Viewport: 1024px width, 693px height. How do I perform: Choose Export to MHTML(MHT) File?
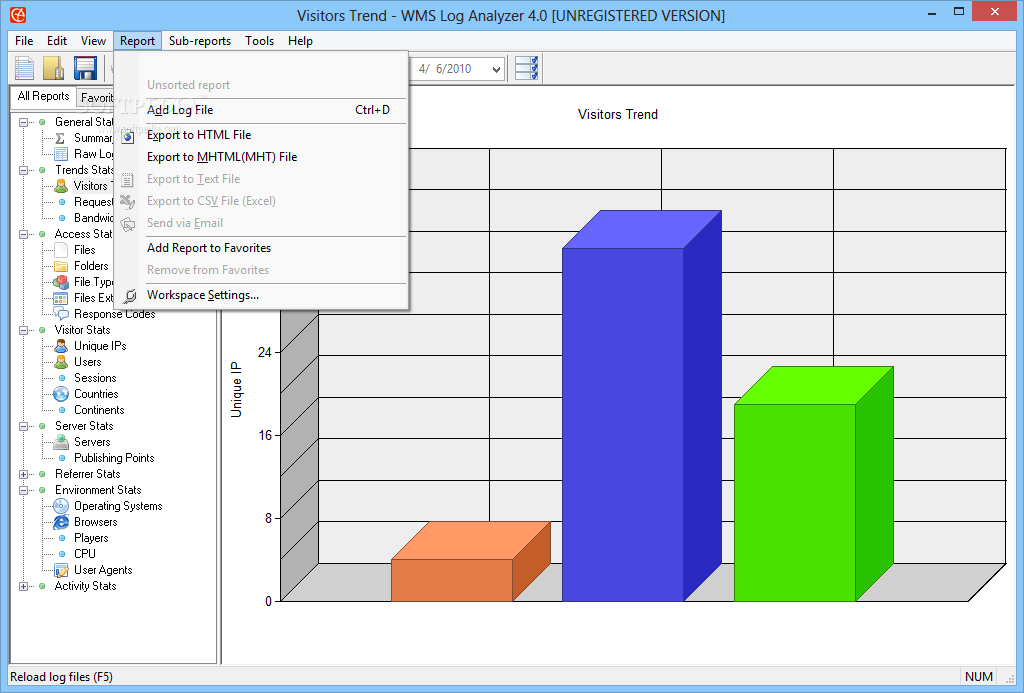pyautogui.click(x=261, y=157)
